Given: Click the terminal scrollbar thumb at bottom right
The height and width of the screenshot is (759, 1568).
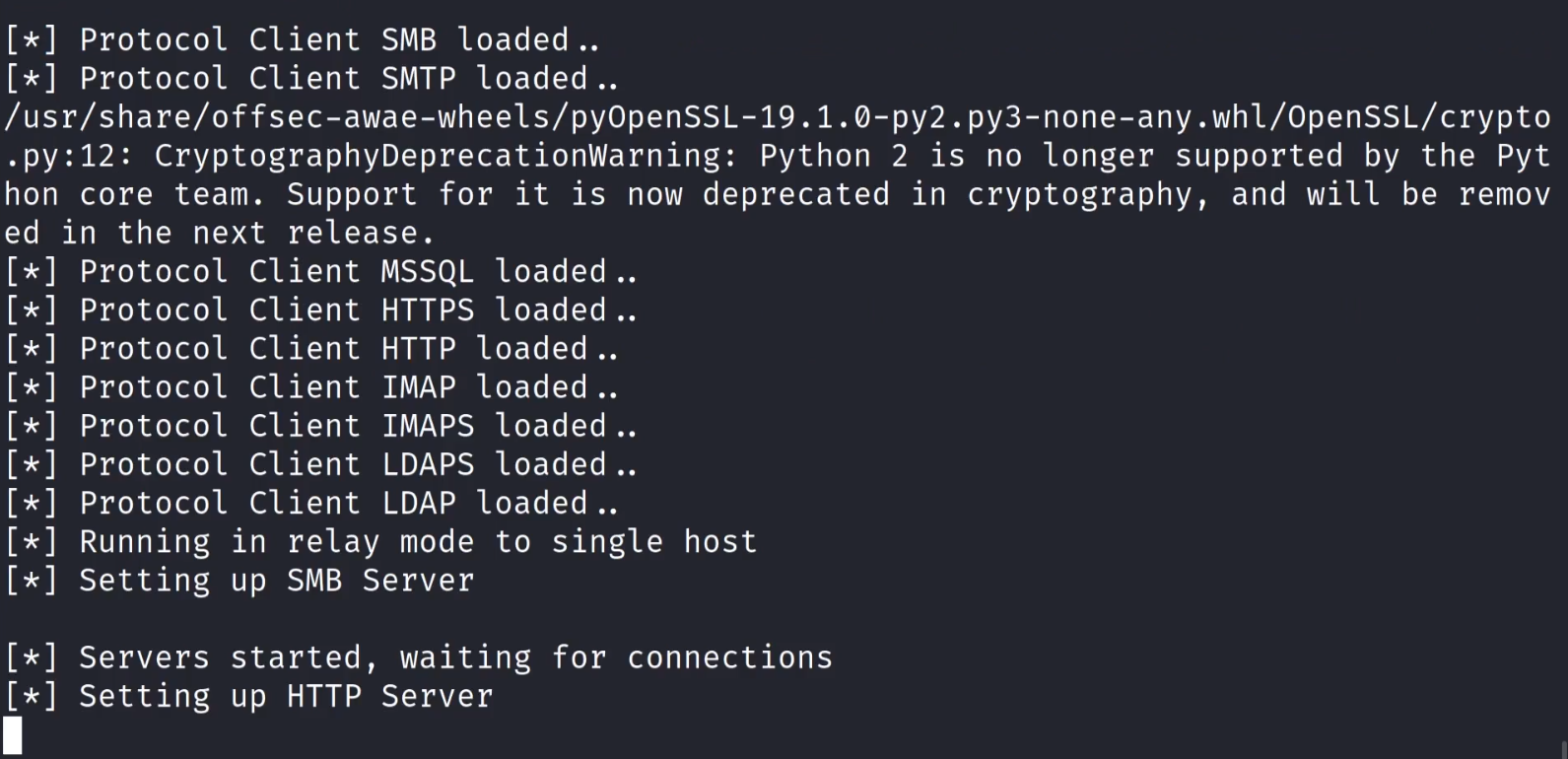Looking at the screenshot, I should point(1564,749).
